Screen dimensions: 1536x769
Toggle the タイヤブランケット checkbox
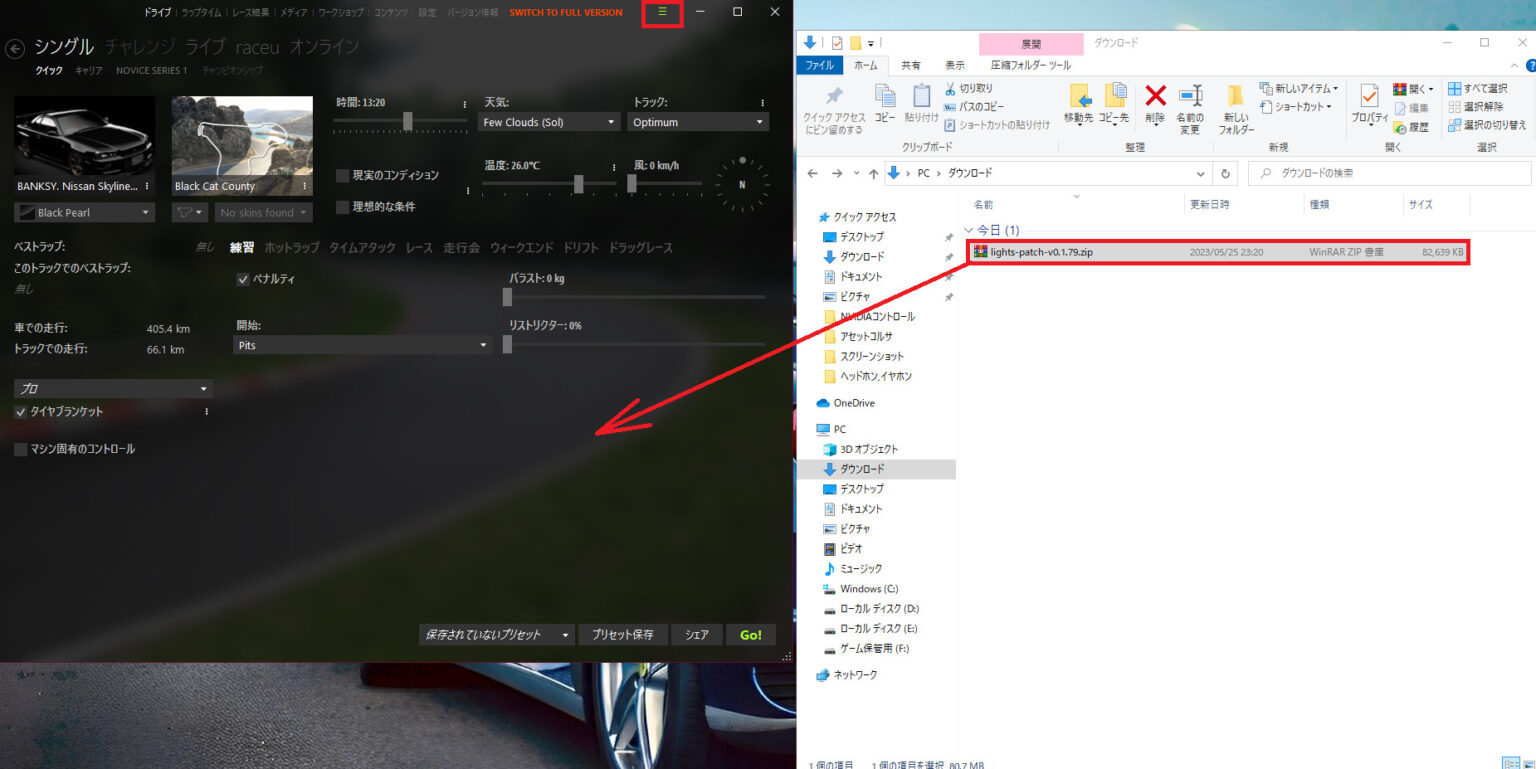[x=19, y=411]
